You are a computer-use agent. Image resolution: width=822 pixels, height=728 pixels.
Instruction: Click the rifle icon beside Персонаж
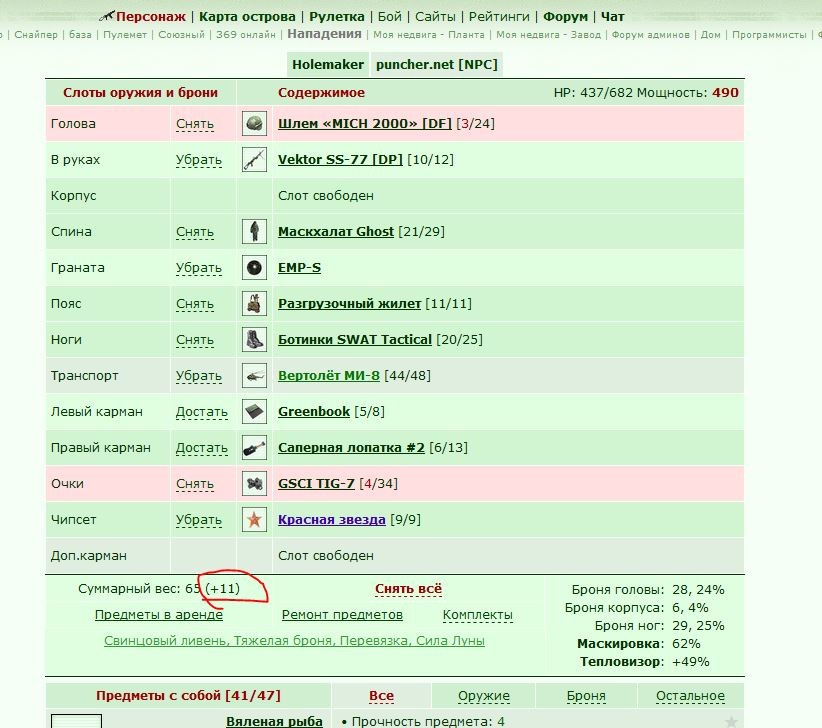point(106,16)
